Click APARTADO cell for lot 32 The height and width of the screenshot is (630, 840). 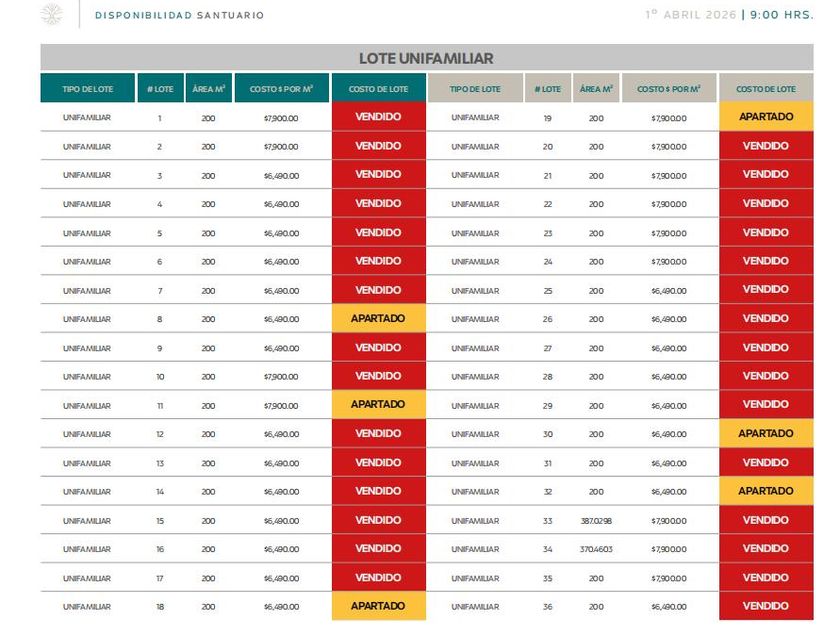point(766,491)
